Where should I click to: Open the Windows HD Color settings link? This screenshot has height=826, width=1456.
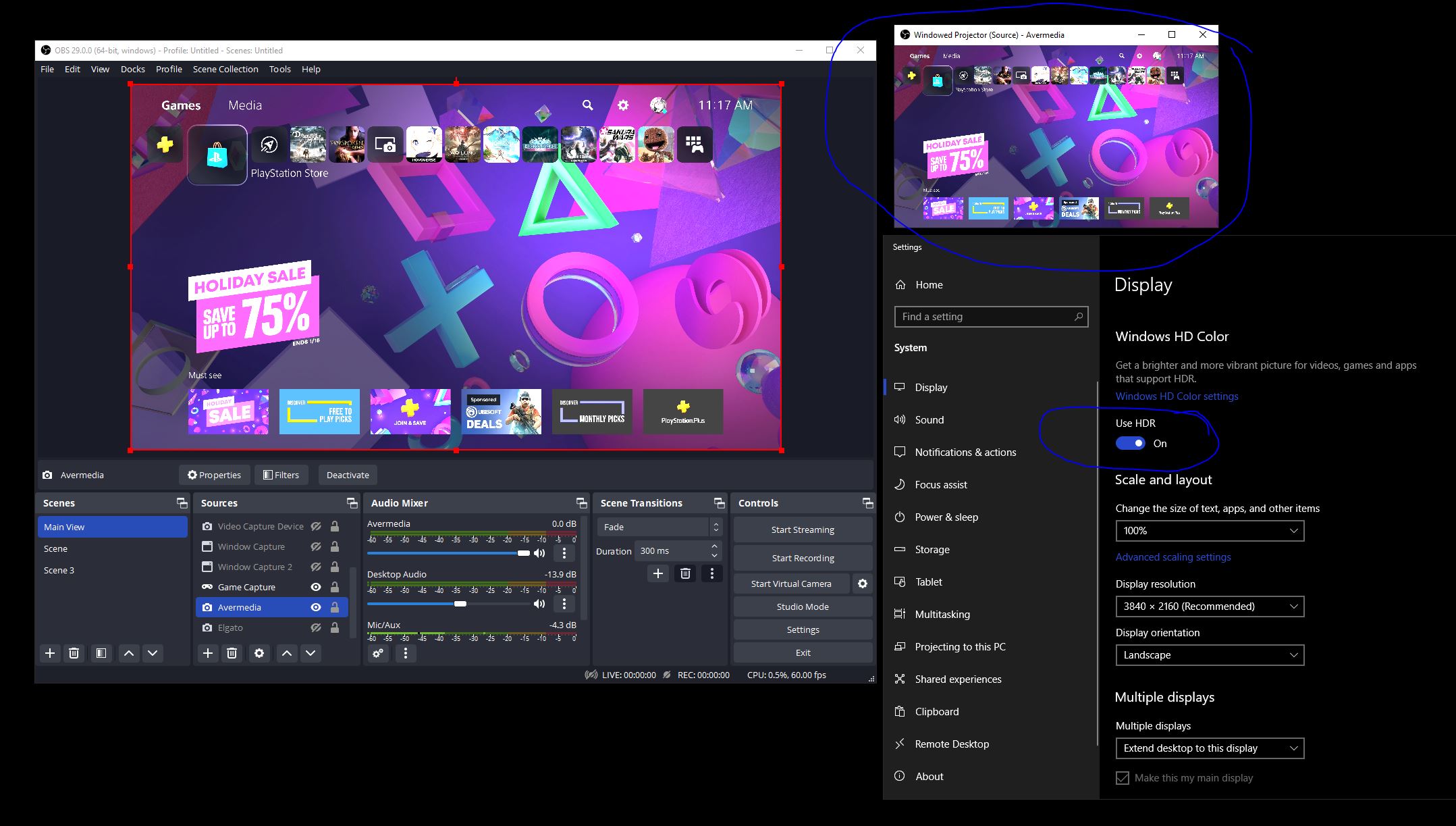coord(1177,396)
